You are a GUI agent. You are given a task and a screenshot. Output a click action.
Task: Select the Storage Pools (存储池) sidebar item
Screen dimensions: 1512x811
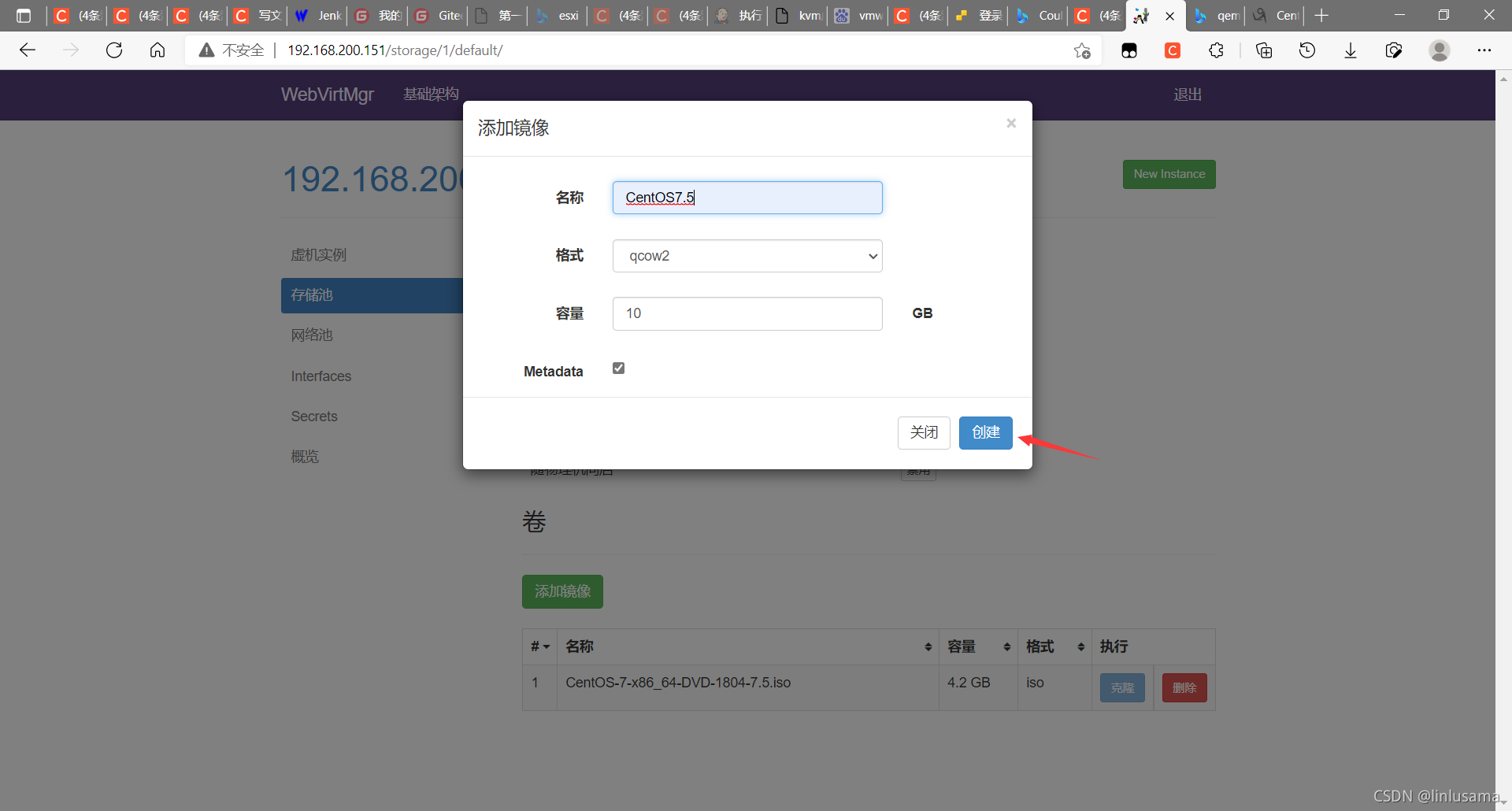coord(372,295)
